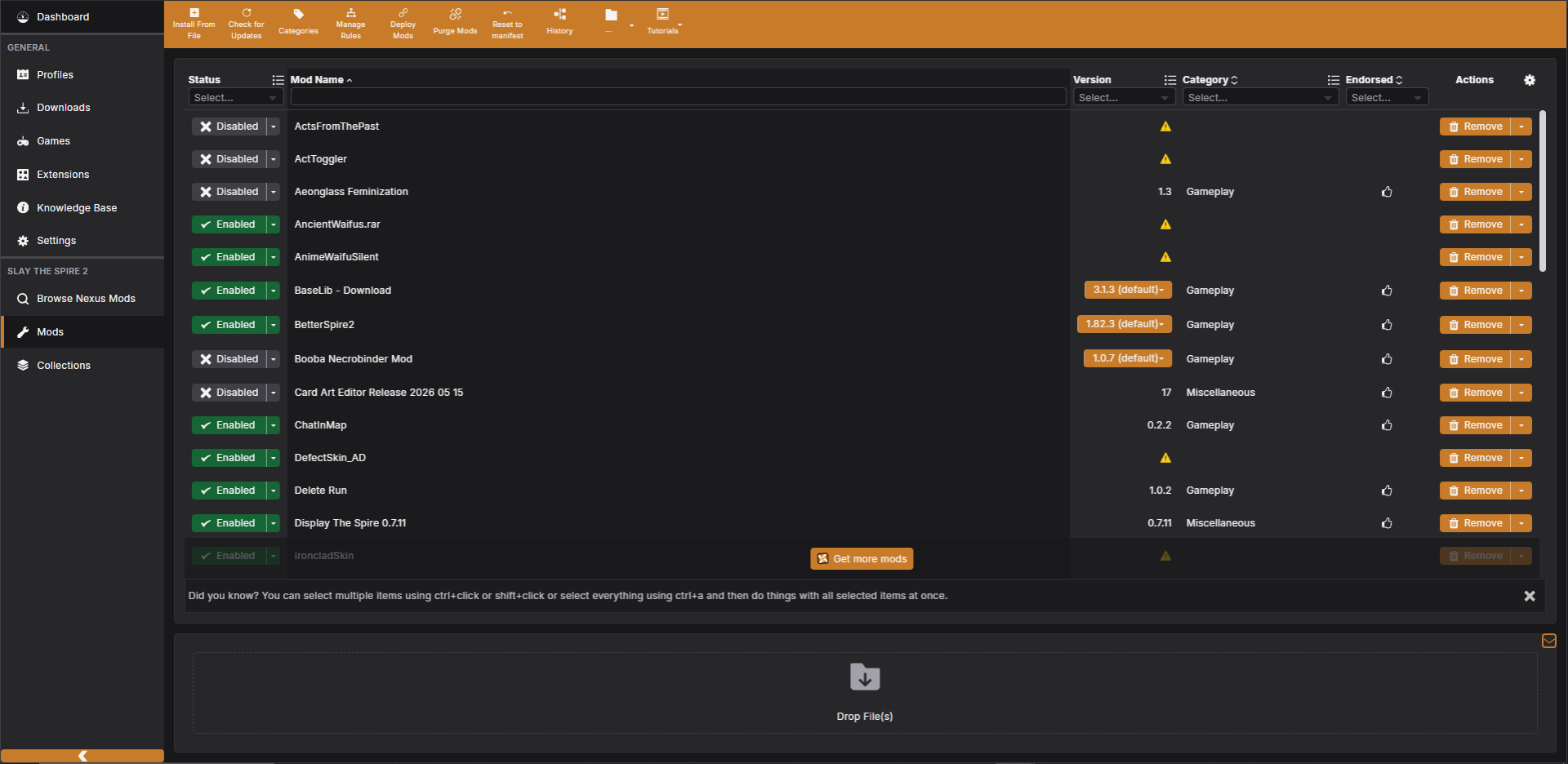Open BaseLib version 3.1.3 dropdown
Image resolution: width=1568 pixels, height=764 pixels.
tap(1129, 290)
